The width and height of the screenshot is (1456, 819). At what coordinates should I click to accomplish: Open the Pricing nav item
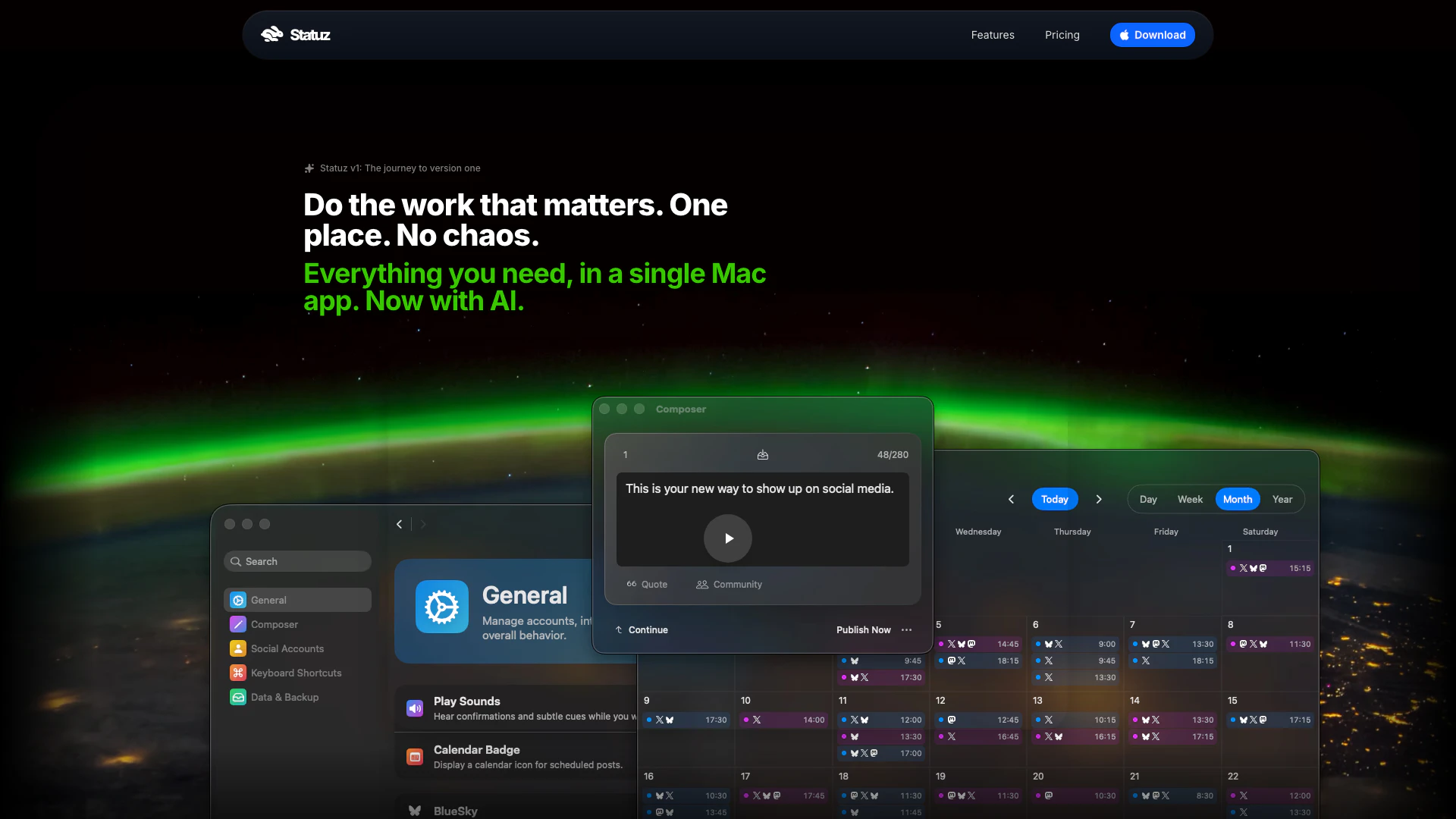[x=1062, y=35]
